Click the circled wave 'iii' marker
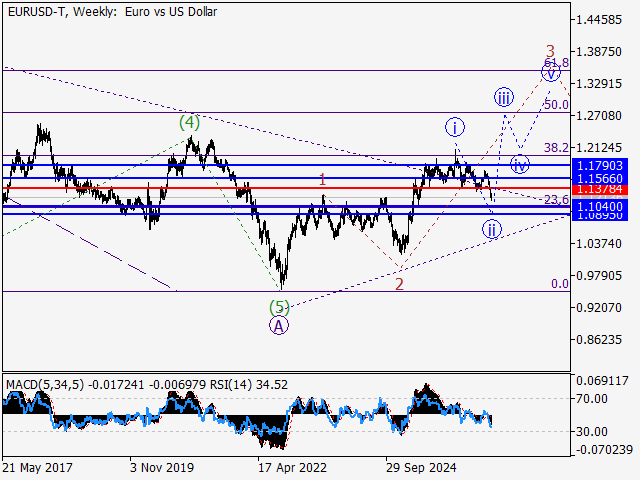 tap(504, 97)
